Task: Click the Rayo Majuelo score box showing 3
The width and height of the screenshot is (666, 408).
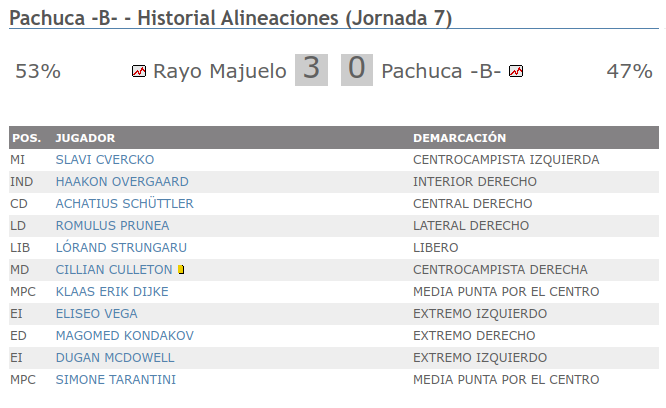Action: (x=312, y=70)
